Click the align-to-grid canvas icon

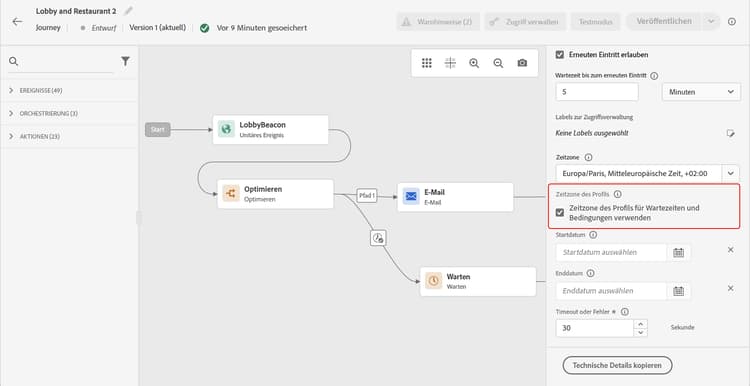tap(450, 63)
